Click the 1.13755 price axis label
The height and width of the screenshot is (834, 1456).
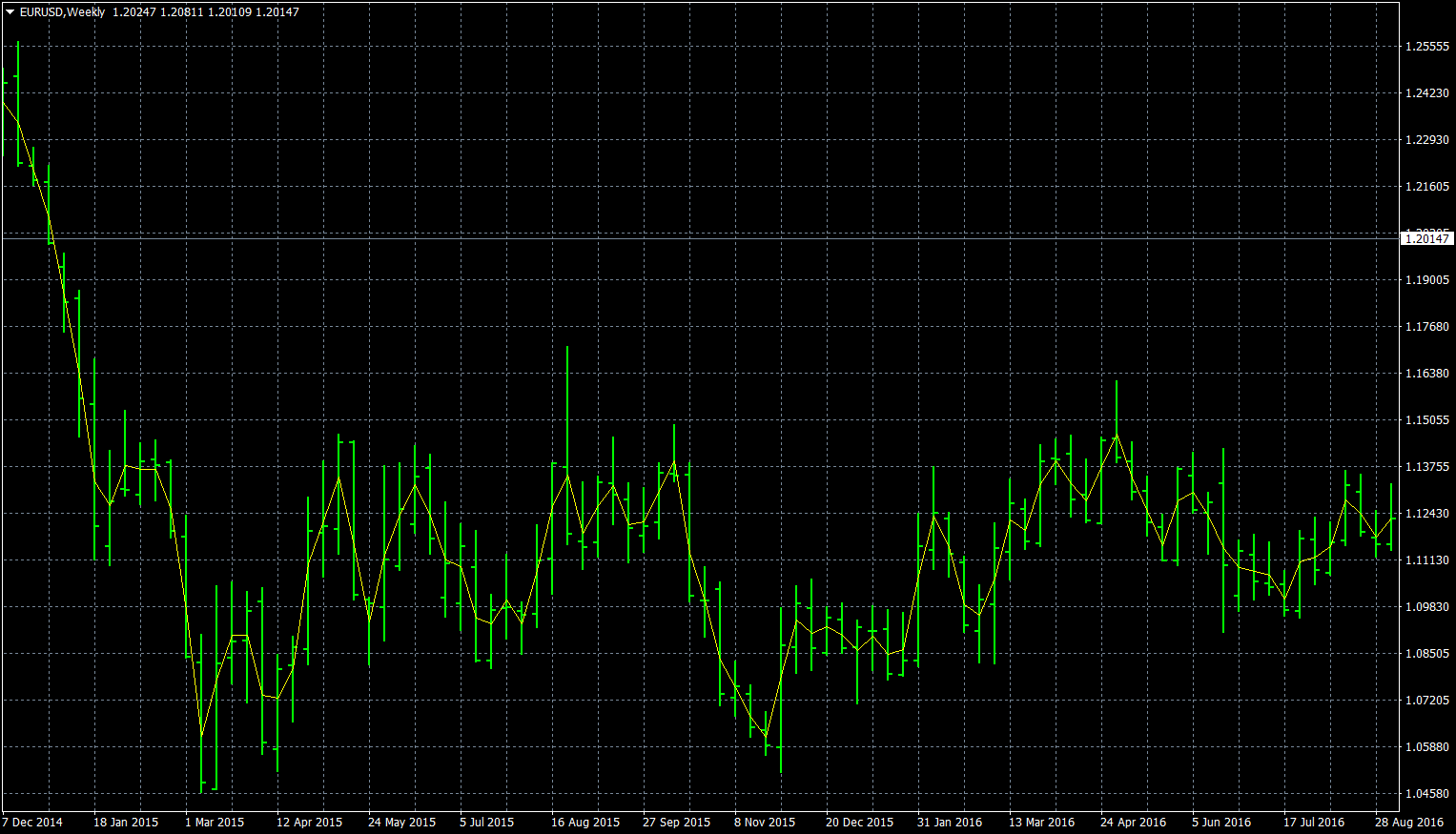(1427, 467)
